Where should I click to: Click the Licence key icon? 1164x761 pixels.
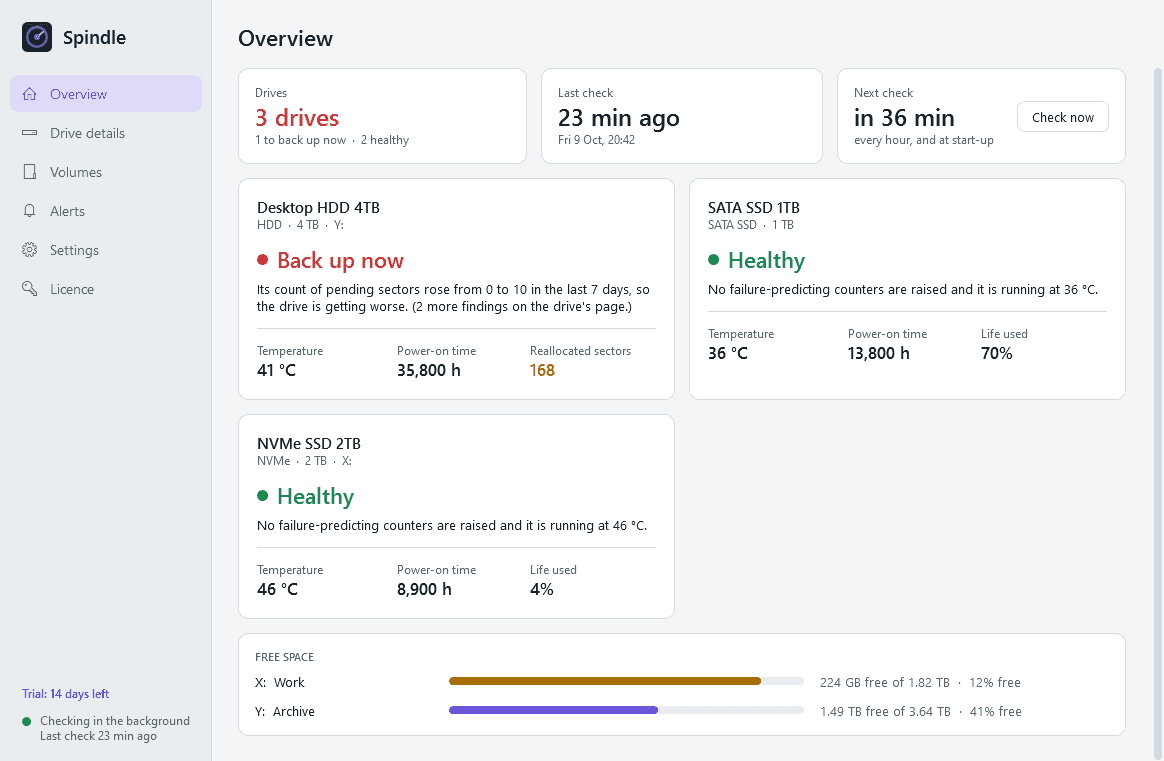tap(30, 289)
